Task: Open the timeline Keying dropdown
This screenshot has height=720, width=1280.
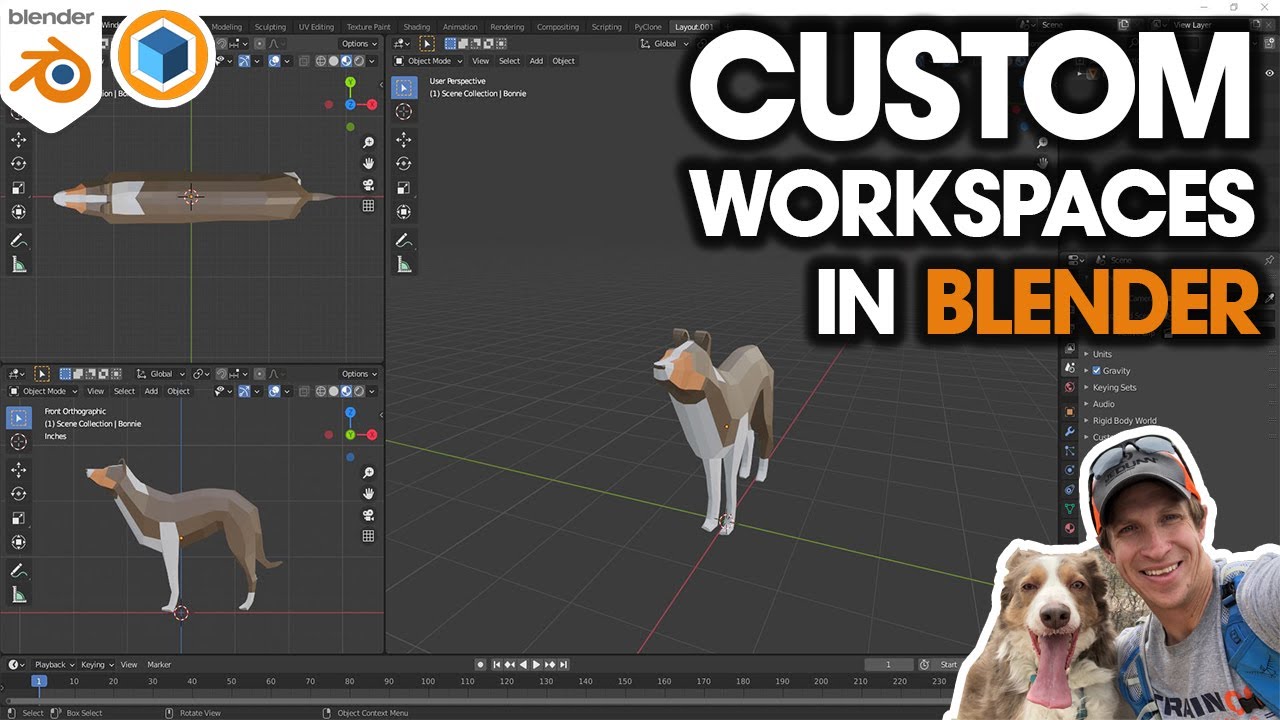Action: 96,664
